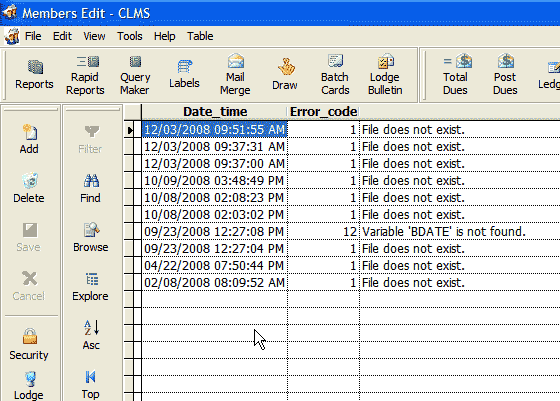Open the Security sidebar icon
This screenshot has width=560, height=401.
pos(29,345)
